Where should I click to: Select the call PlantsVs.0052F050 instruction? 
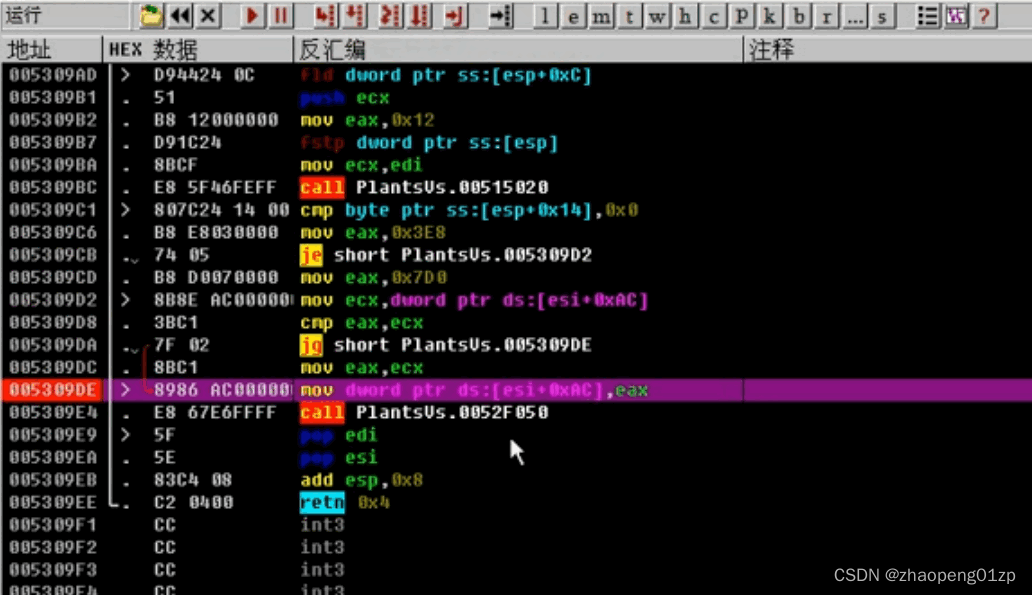(424, 413)
